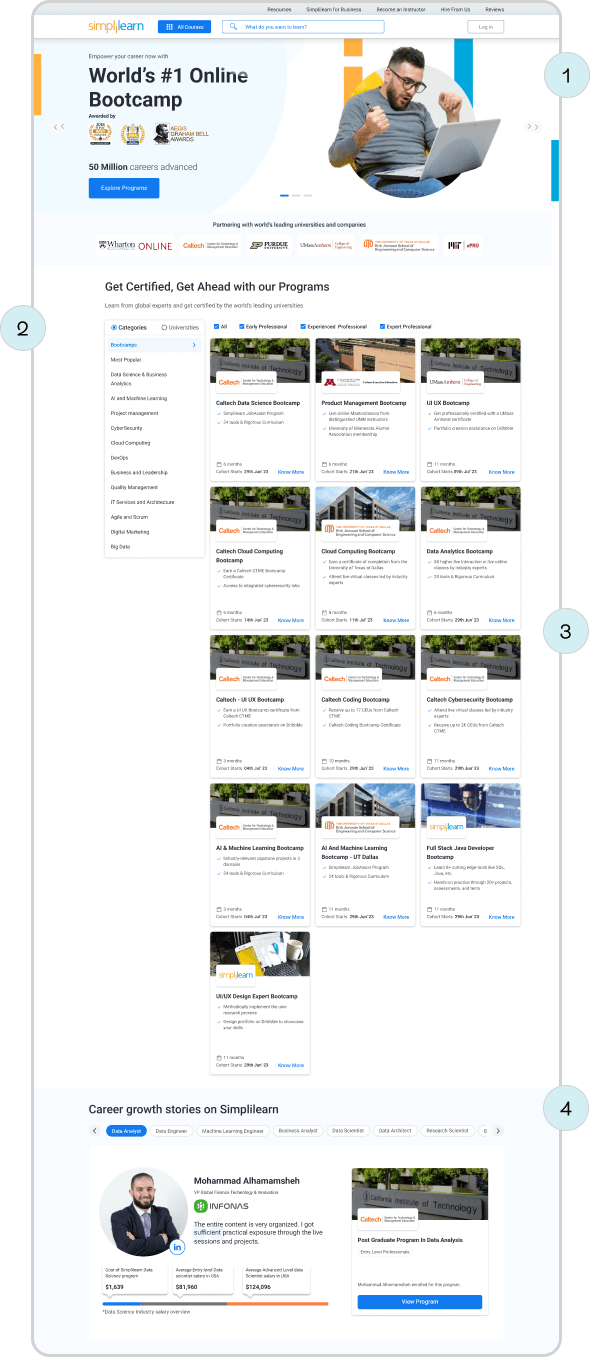The height and width of the screenshot is (1357, 590).
Task: Select Quality Management category
Action: [134, 487]
